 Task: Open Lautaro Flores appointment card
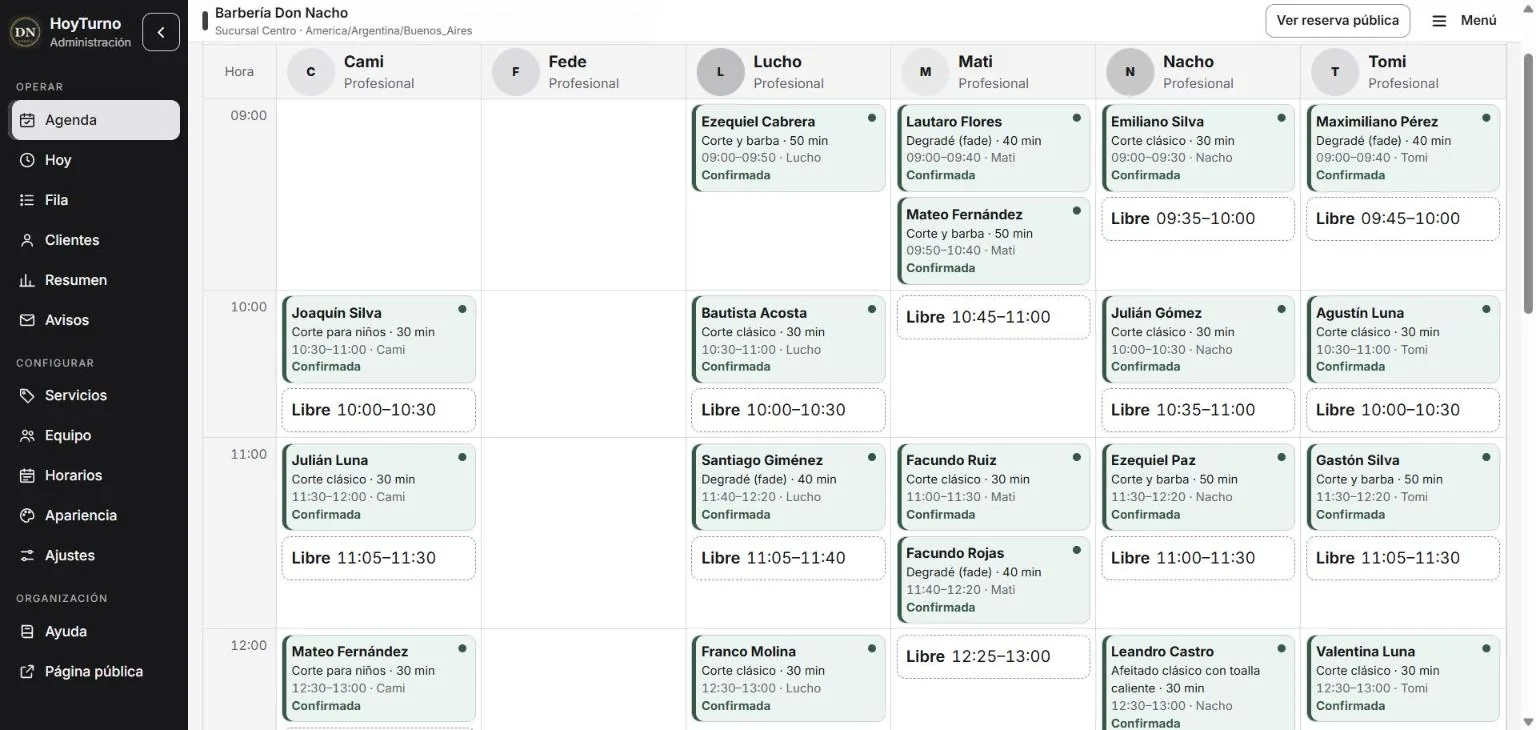pos(992,148)
